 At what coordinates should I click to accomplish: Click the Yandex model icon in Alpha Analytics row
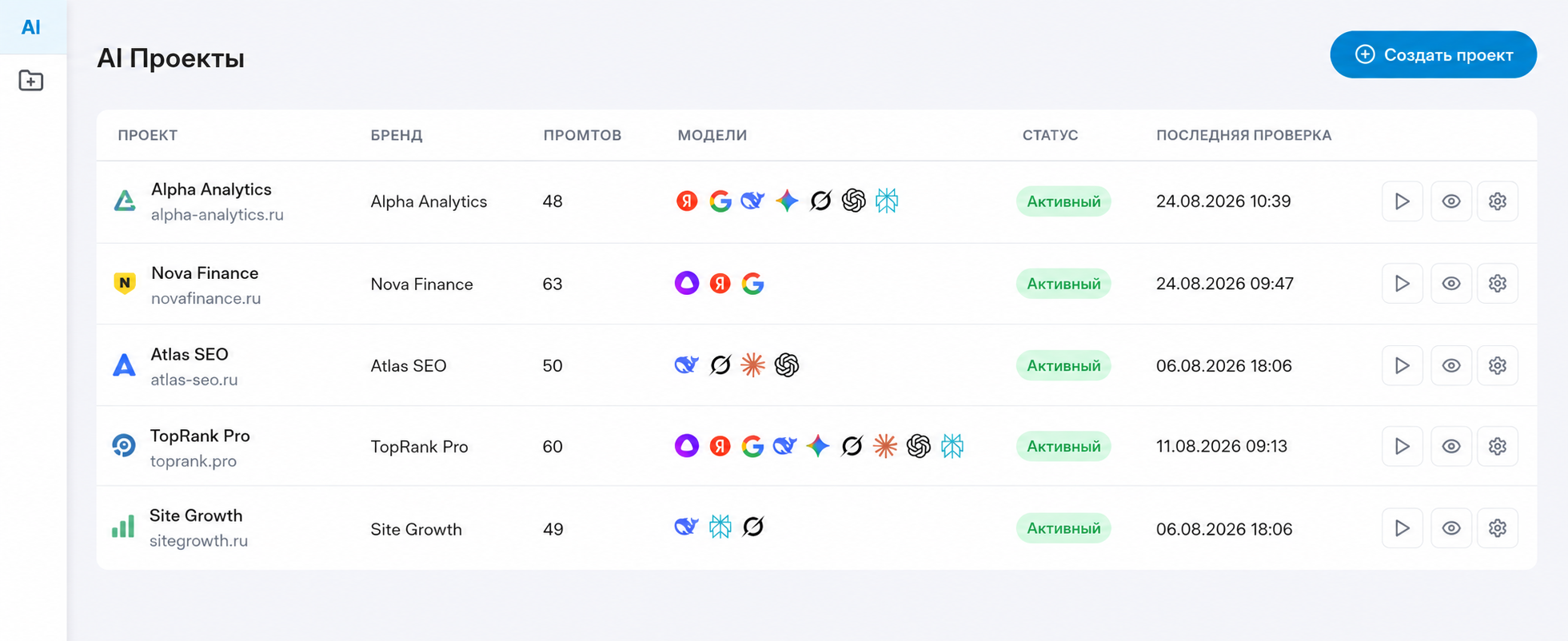point(686,201)
